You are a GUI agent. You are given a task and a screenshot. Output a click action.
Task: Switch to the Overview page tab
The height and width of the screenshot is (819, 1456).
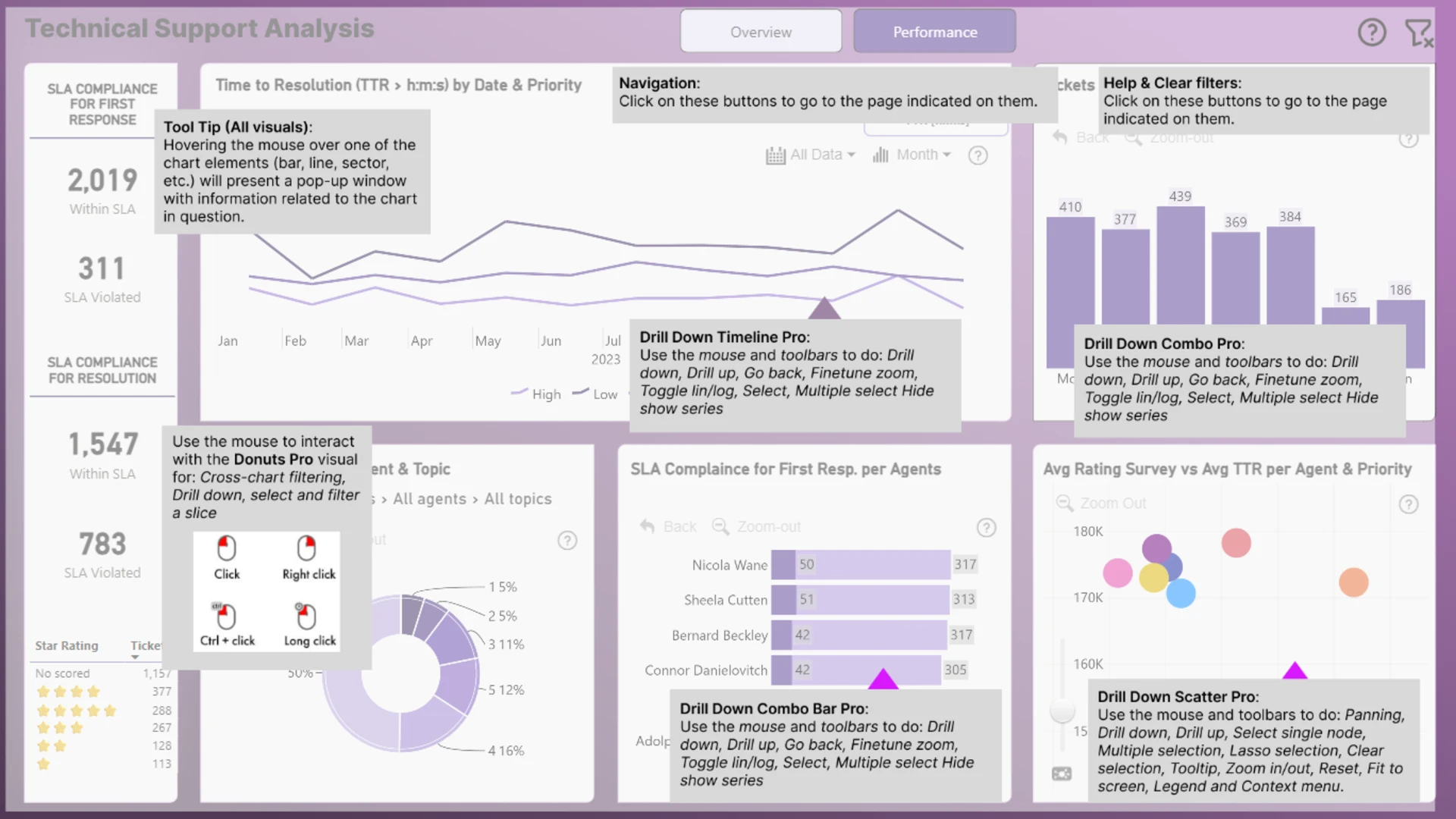pos(761,32)
